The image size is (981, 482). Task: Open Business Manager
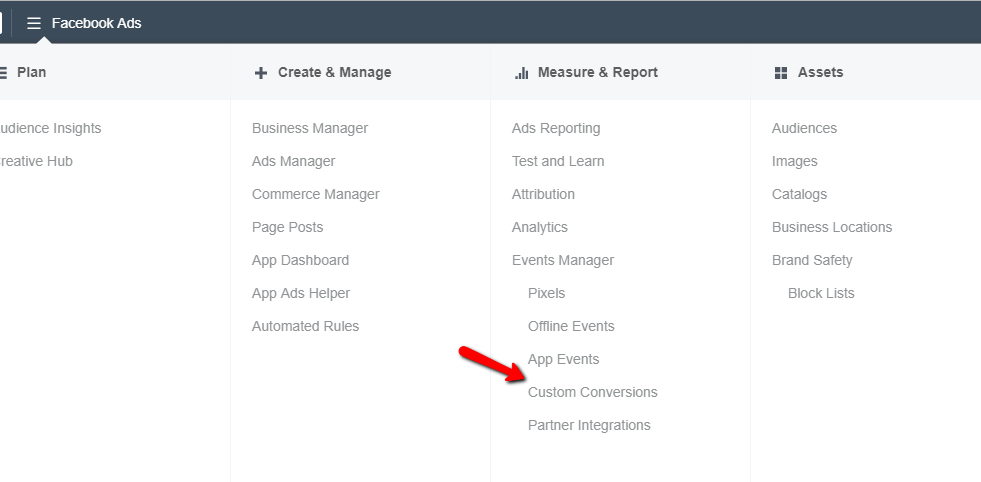tap(310, 128)
